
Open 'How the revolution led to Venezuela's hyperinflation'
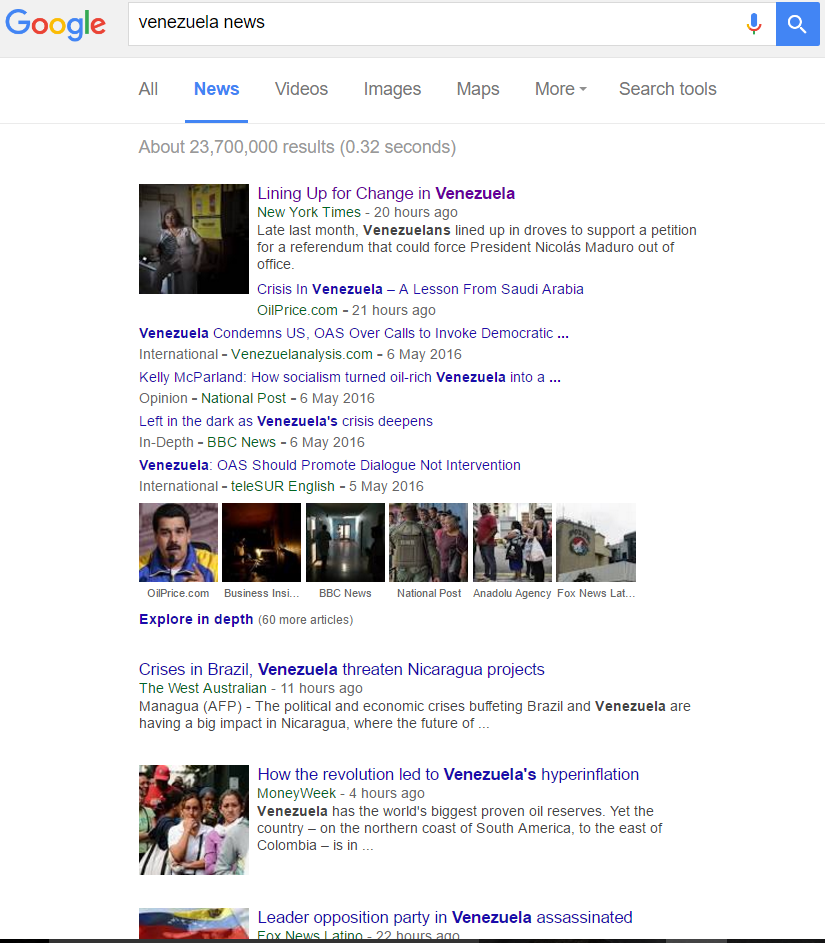448,775
